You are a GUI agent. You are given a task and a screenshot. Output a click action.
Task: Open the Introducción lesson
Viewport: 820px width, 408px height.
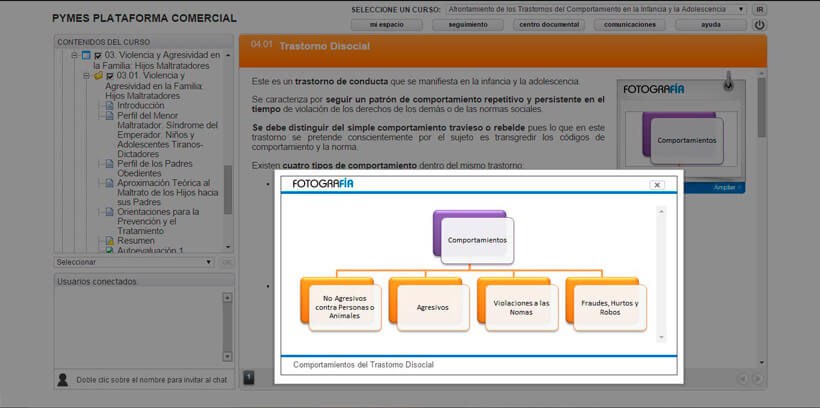(141, 106)
